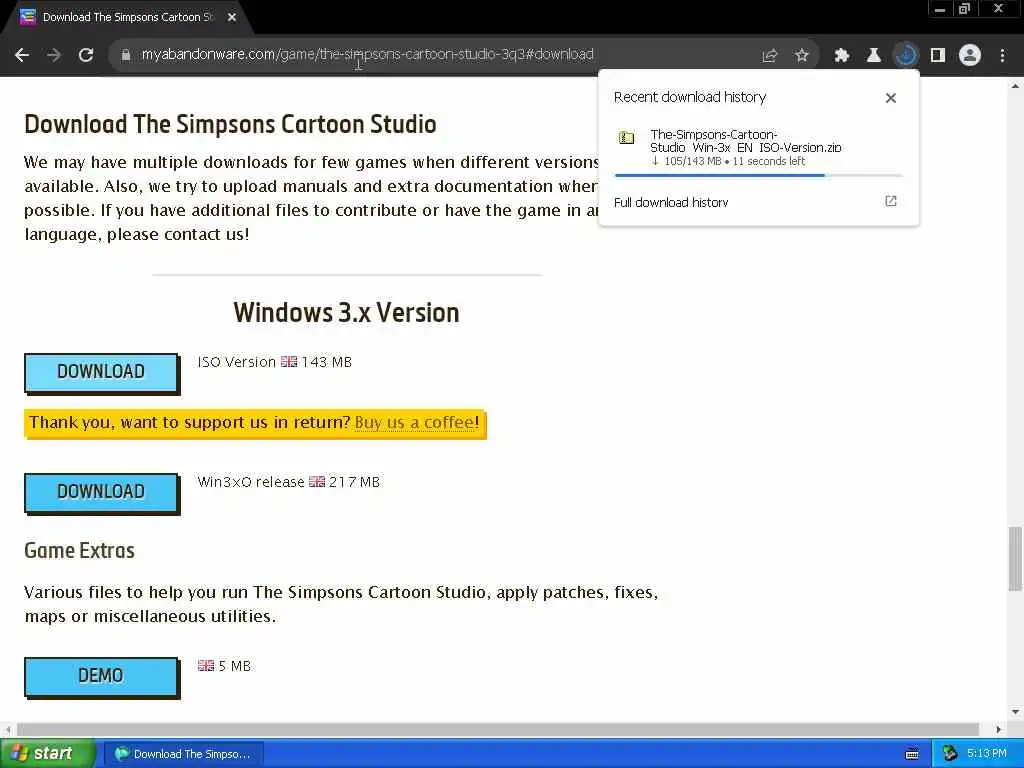Click the DEMO button
The width and height of the screenshot is (1024, 768).
pyautogui.click(x=101, y=677)
